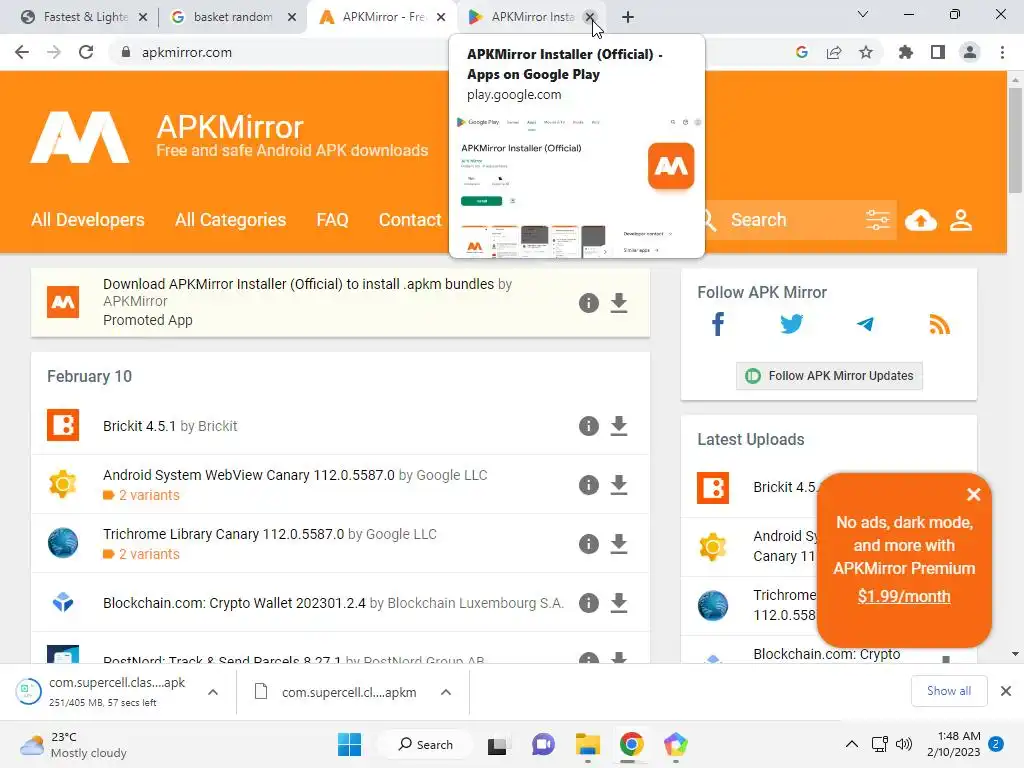Open the weather widget showing 23°C
This screenshot has width=1024, height=768.
tap(72, 744)
